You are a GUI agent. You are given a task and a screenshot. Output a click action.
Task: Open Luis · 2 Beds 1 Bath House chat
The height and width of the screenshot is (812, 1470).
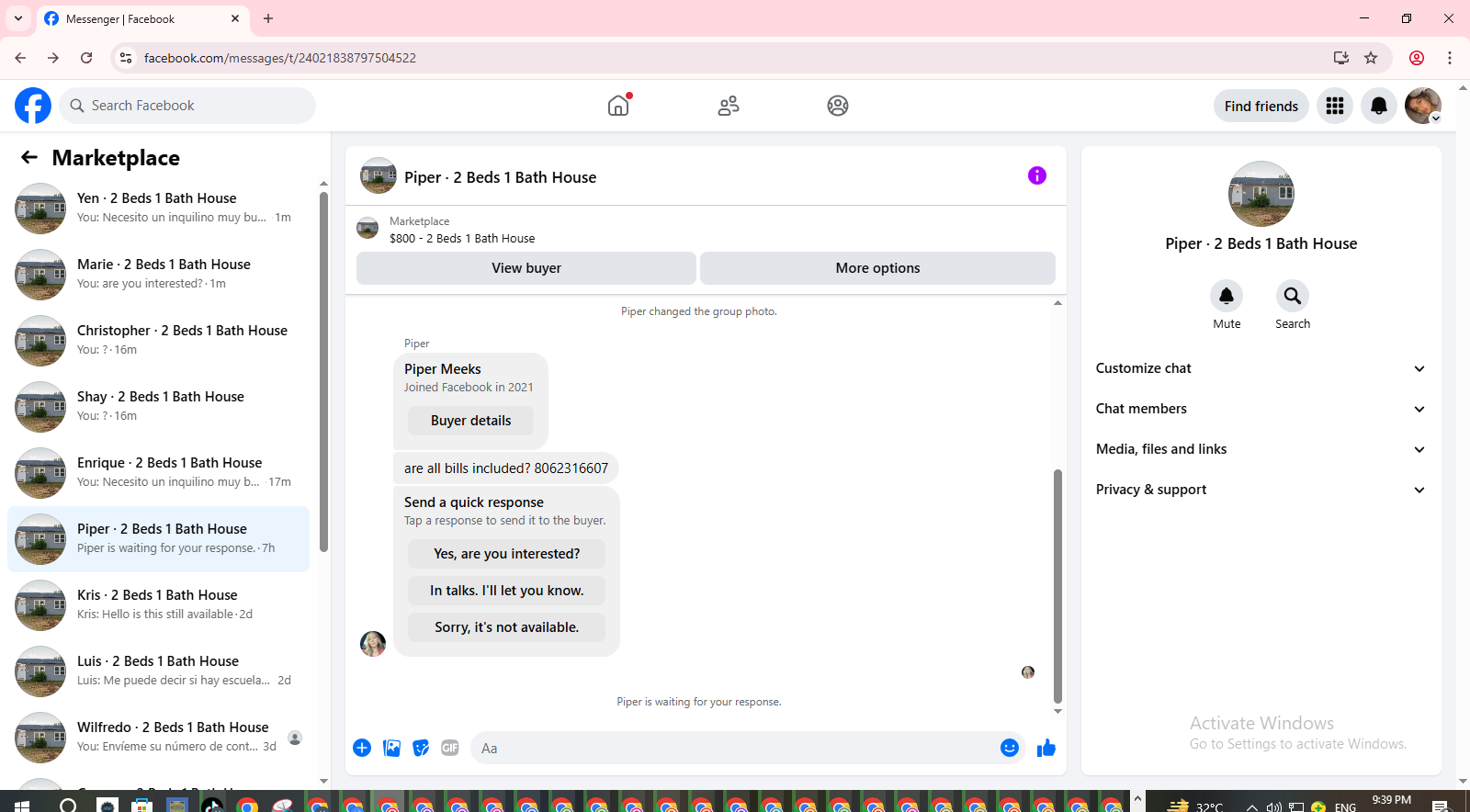tap(158, 671)
